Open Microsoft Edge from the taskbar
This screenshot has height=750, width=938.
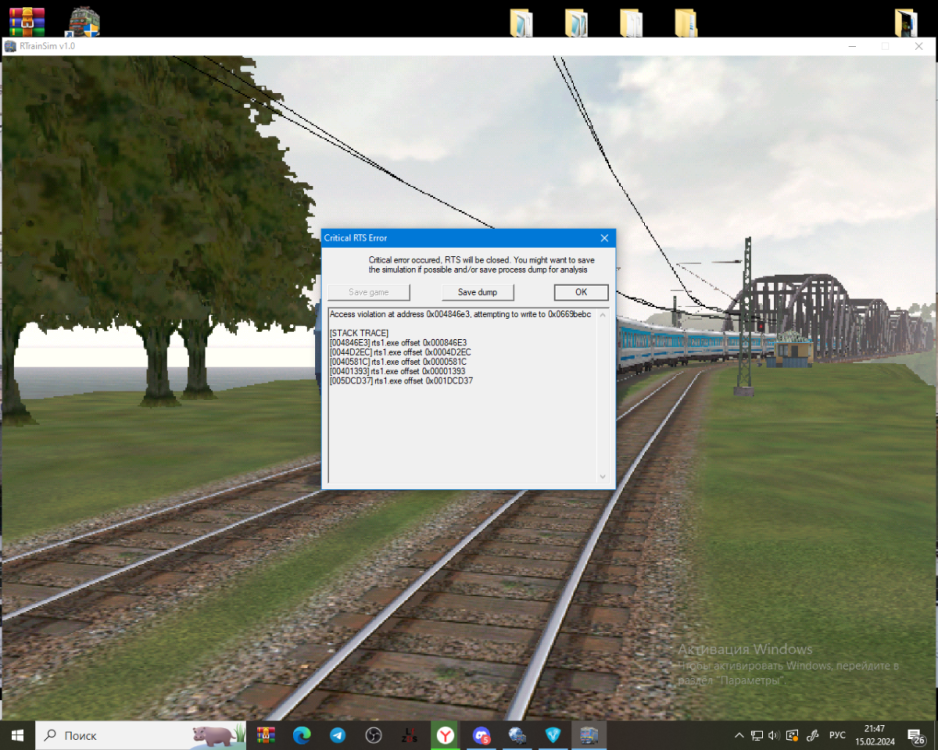[302, 735]
